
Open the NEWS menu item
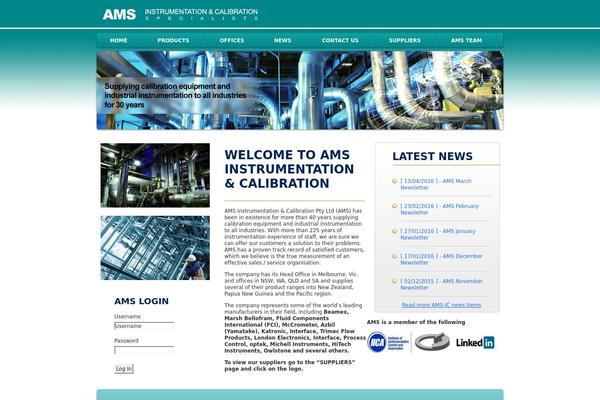pos(282,40)
